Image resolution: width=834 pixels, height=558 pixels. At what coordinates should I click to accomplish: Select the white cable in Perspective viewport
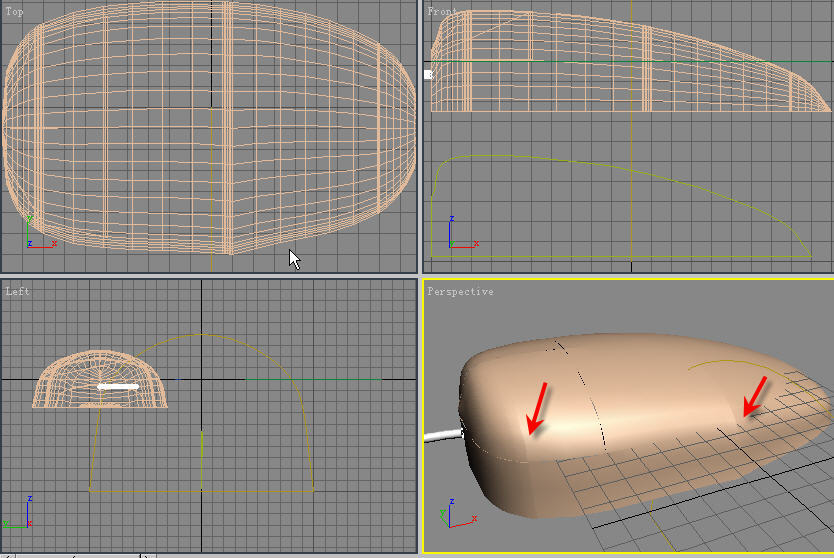(443, 436)
